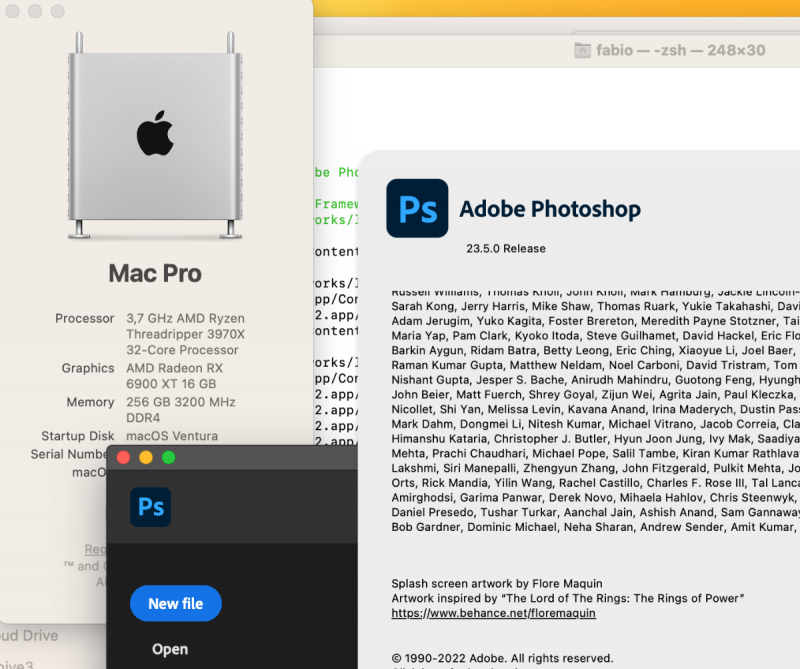Click the 'Artwork inspired by The Lord of The Rings' line
Screen dimensions: 800x669
(x=568, y=598)
